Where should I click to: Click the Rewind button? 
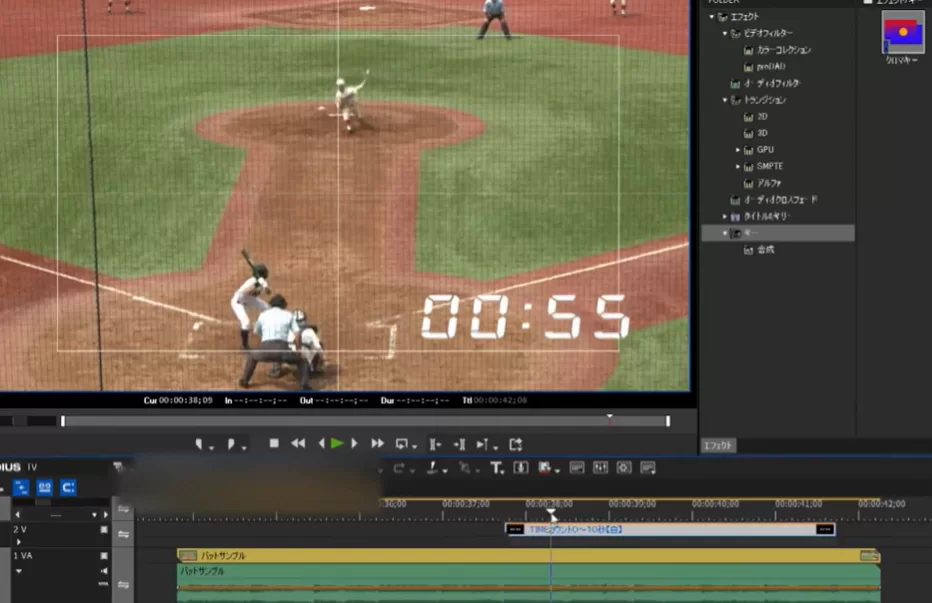pos(298,444)
